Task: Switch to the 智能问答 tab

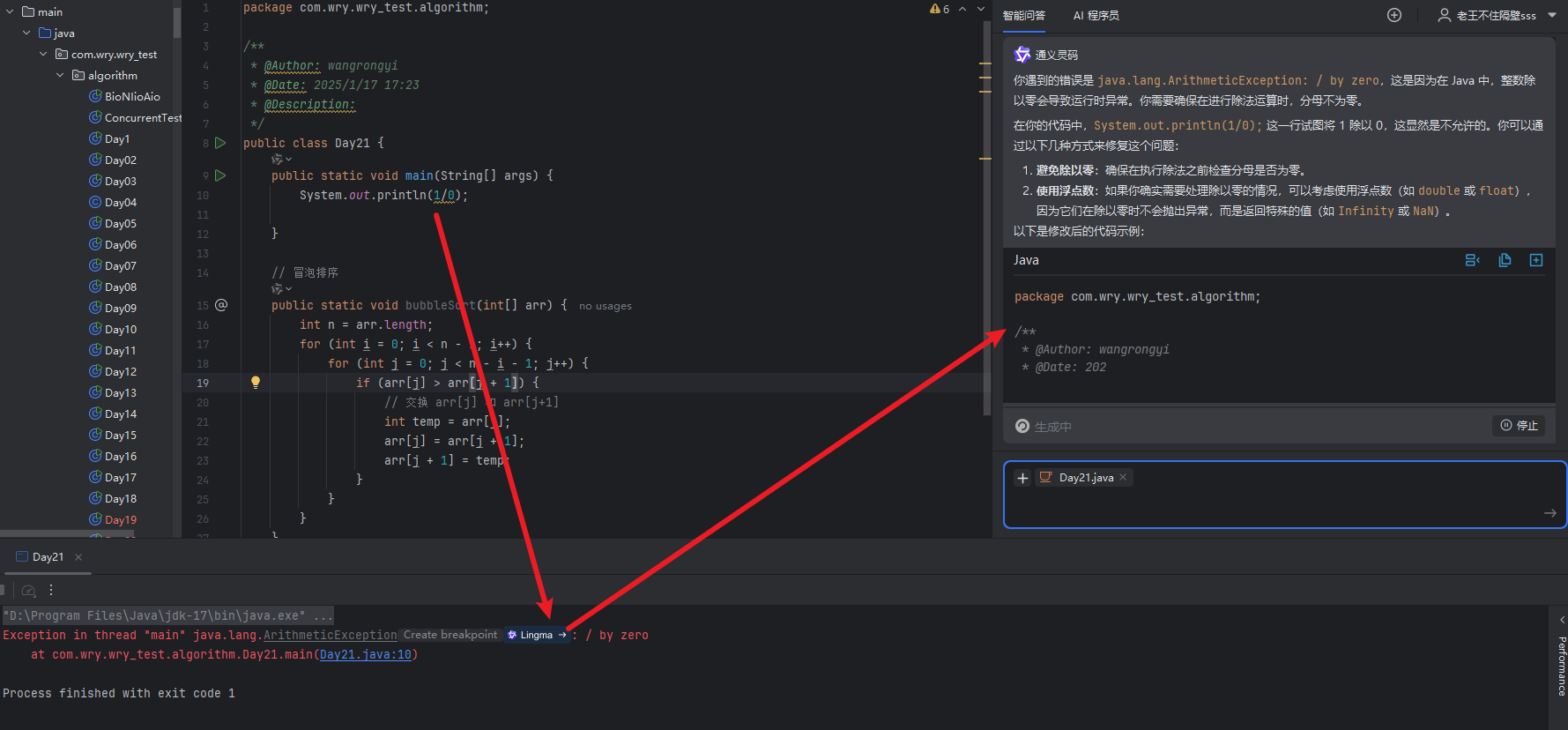Action: (1024, 16)
